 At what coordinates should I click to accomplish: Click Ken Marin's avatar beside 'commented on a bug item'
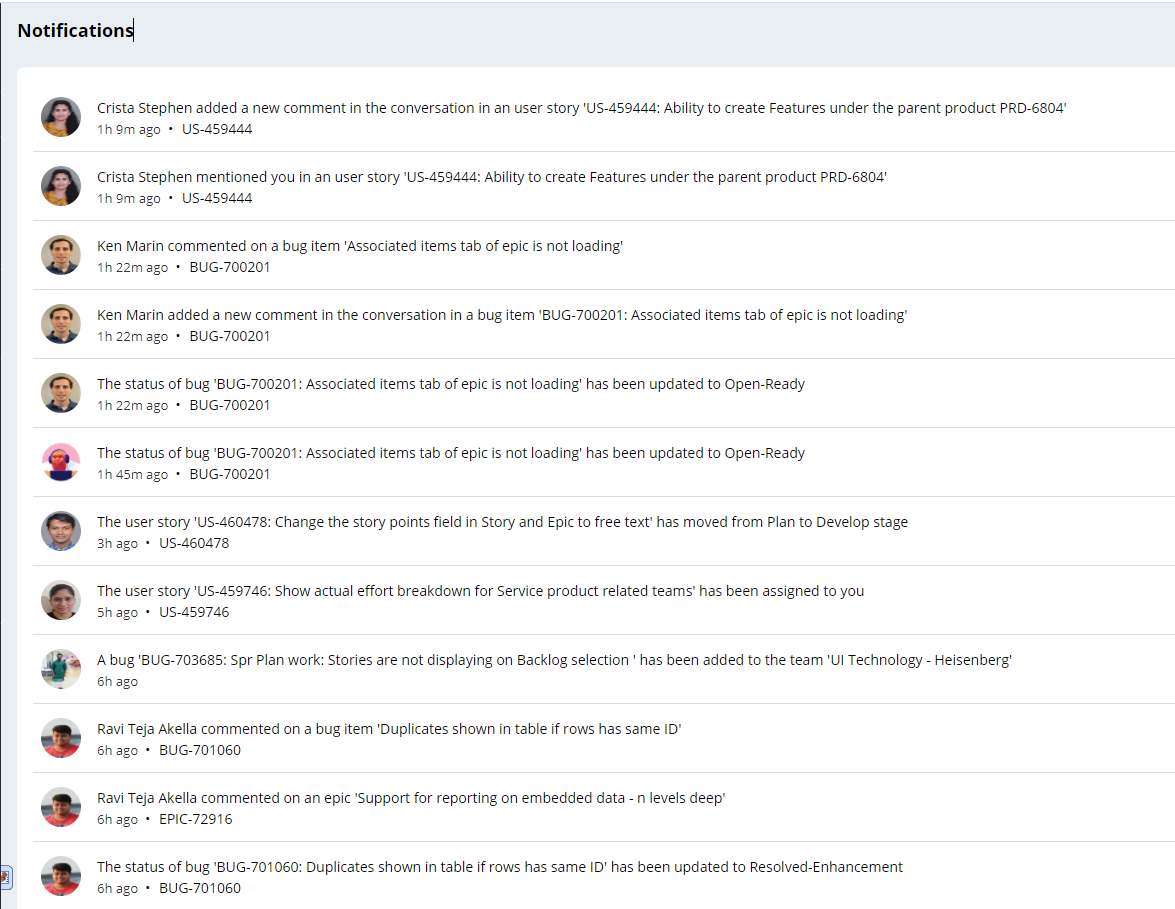(61, 255)
